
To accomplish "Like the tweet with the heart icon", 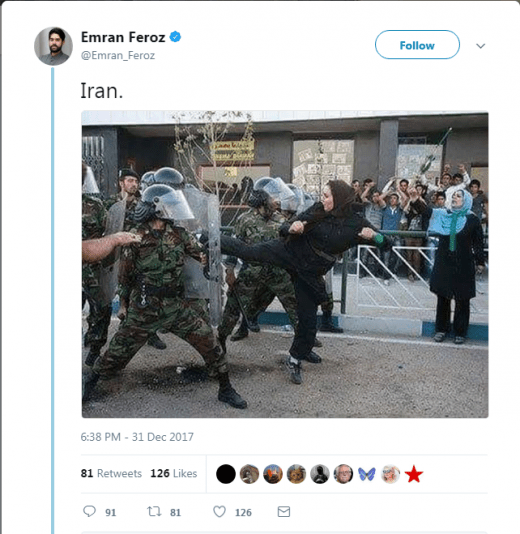I will [x=219, y=512].
